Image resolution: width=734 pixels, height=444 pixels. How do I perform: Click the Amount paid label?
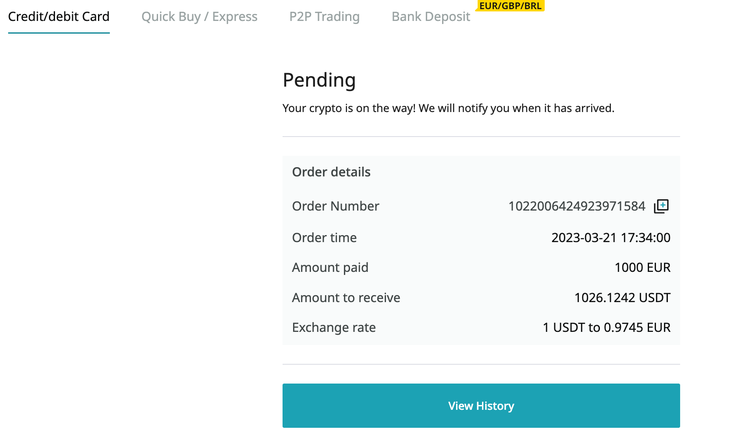[330, 267]
